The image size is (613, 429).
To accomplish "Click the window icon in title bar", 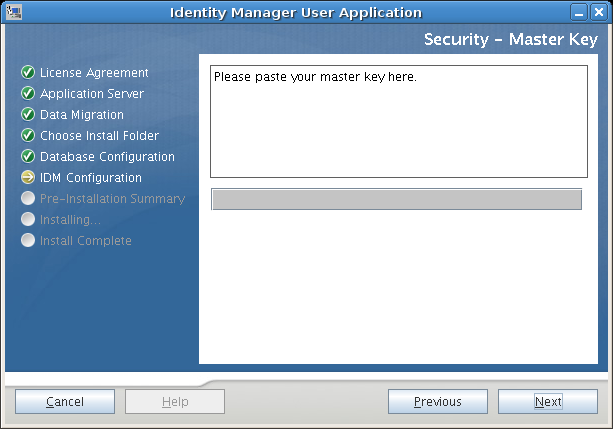I will [x=13, y=12].
